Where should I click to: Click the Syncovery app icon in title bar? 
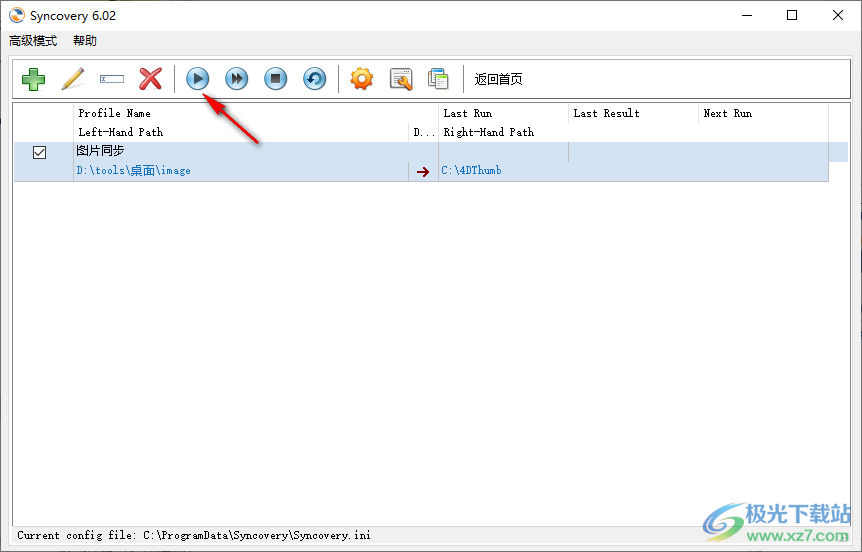tap(17, 15)
